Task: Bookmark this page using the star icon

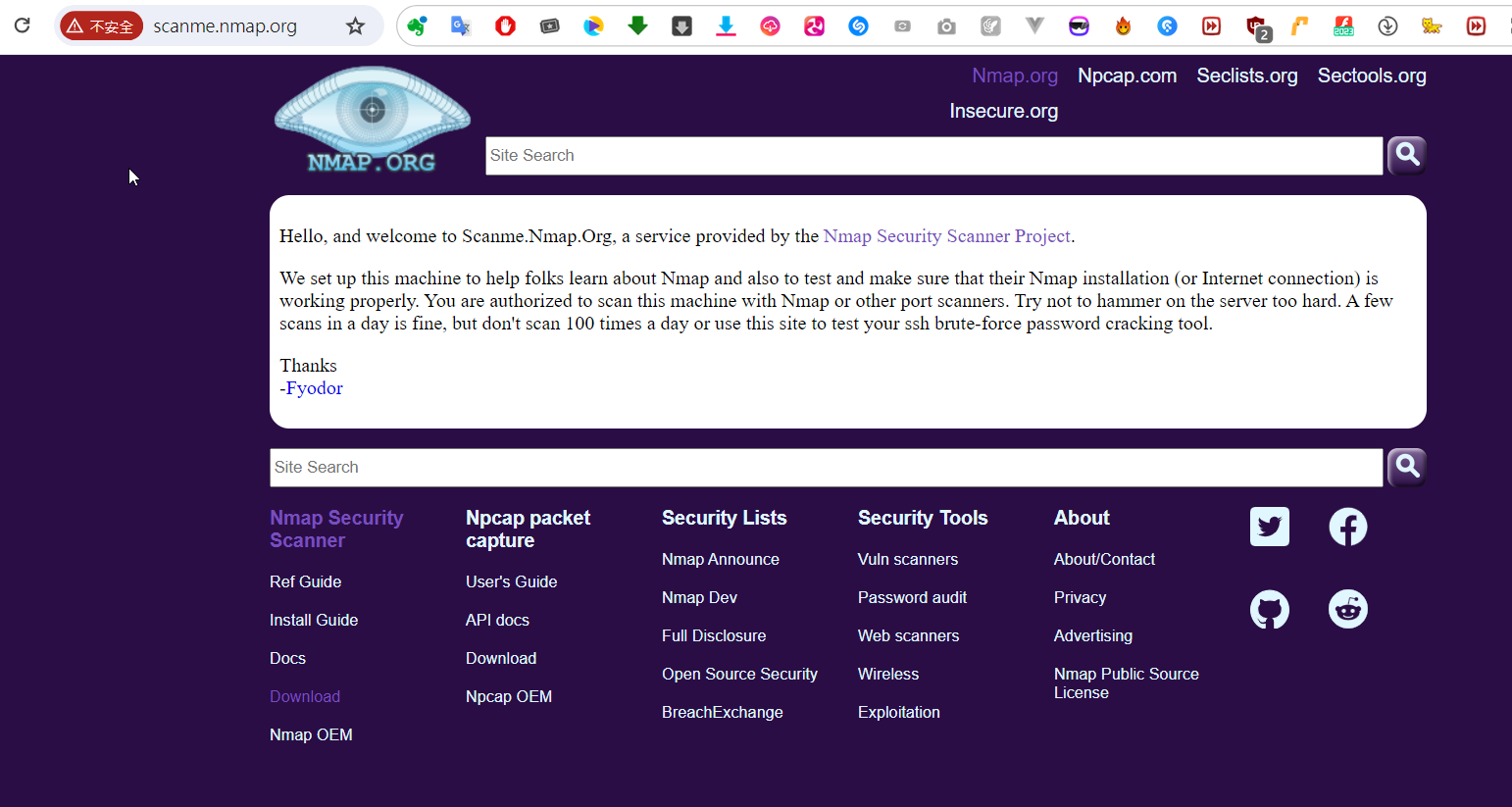Action: click(355, 26)
